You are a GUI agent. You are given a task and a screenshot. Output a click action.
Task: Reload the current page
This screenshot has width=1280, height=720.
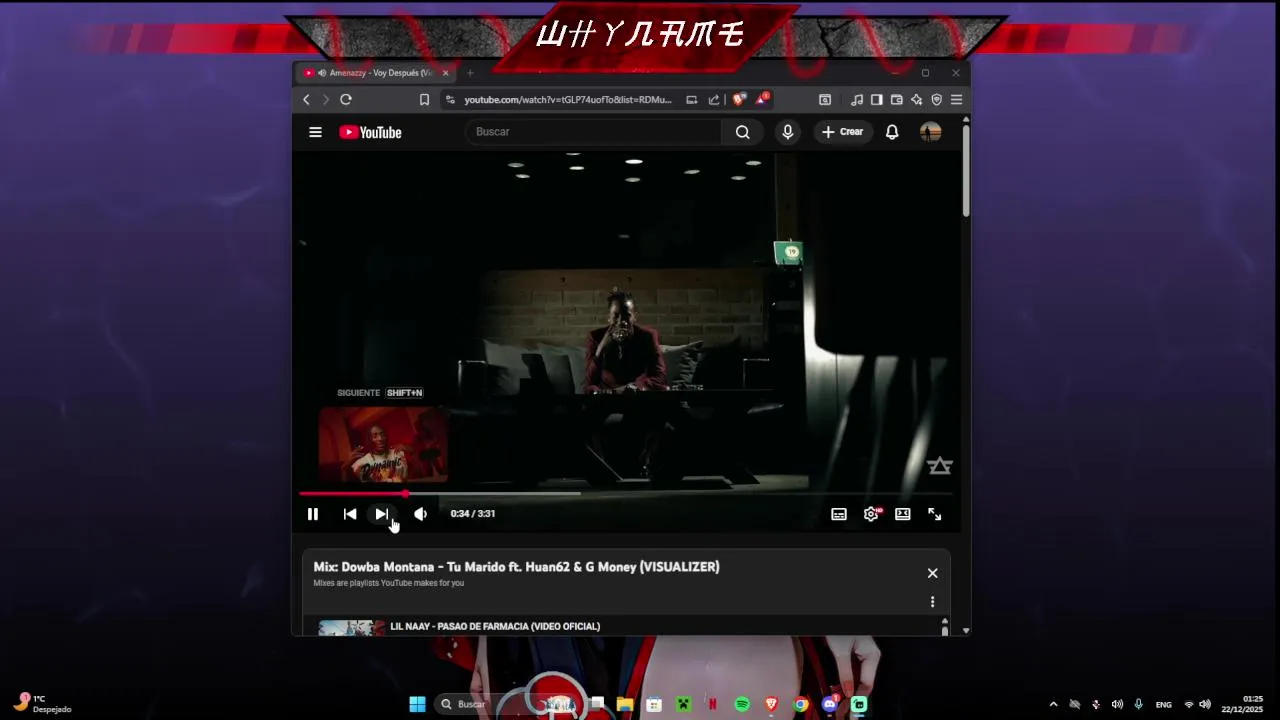point(346,100)
